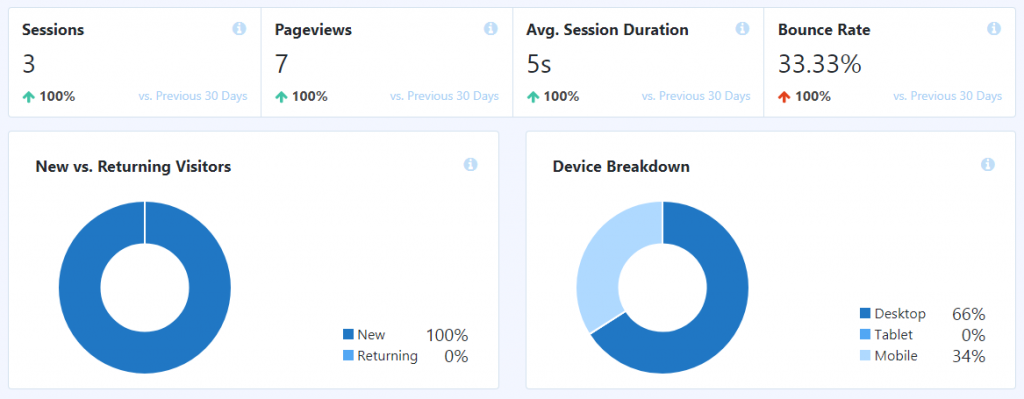Screen dimensions: 1024x399
Task: Click the Sessions card title
Action: (x=53, y=29)
